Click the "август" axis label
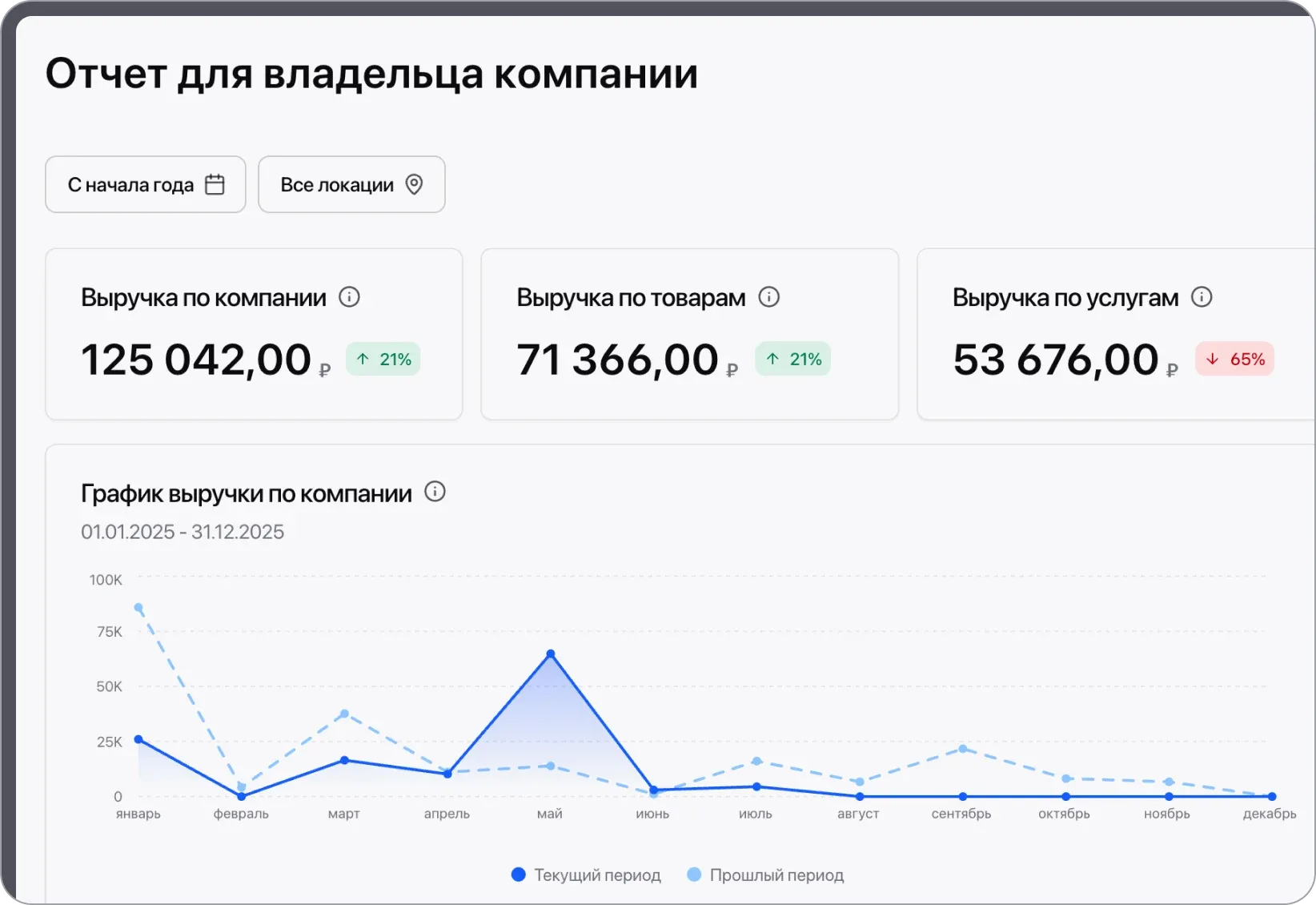Screen dimensions: 1316x905 click(x=858, y=814)
